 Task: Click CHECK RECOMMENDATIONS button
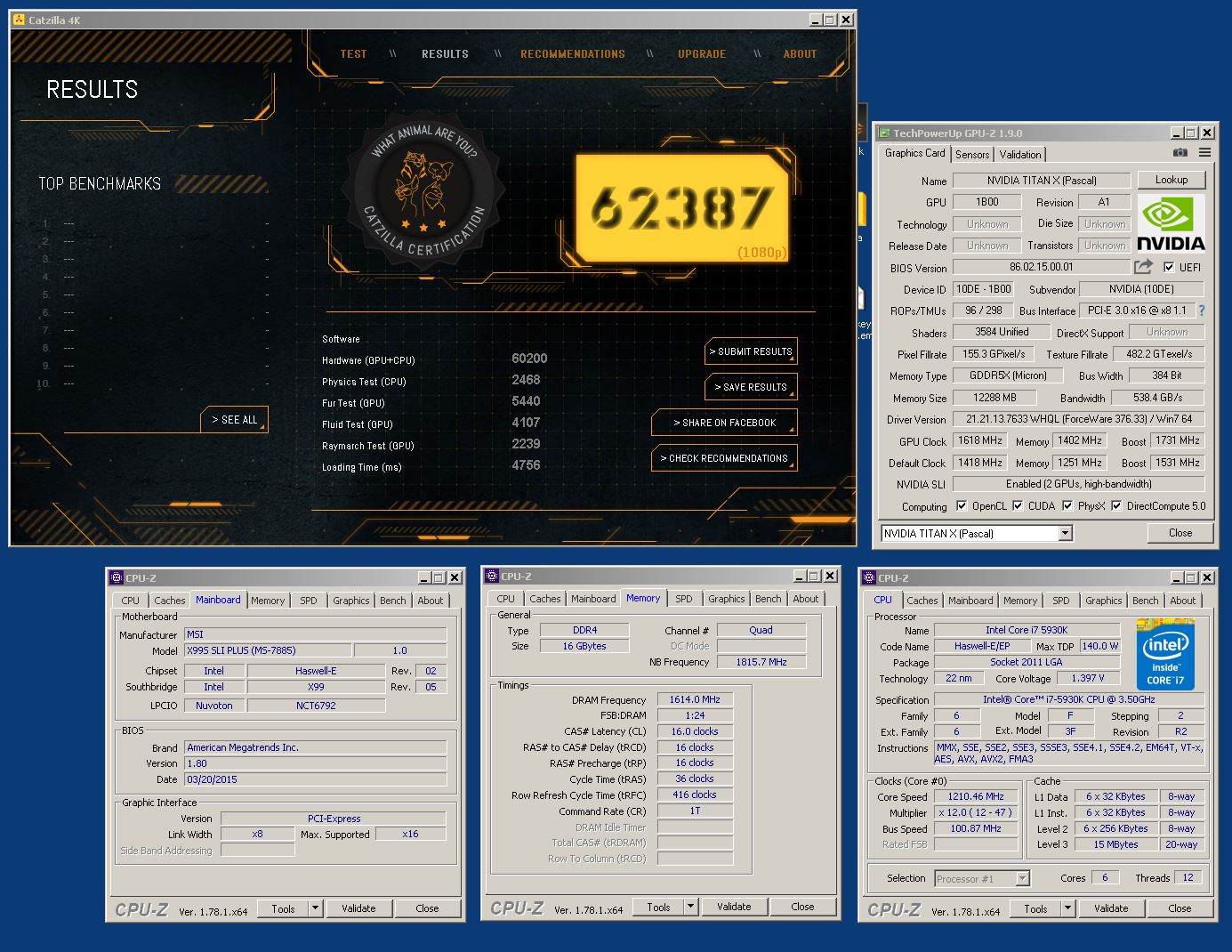724,458
